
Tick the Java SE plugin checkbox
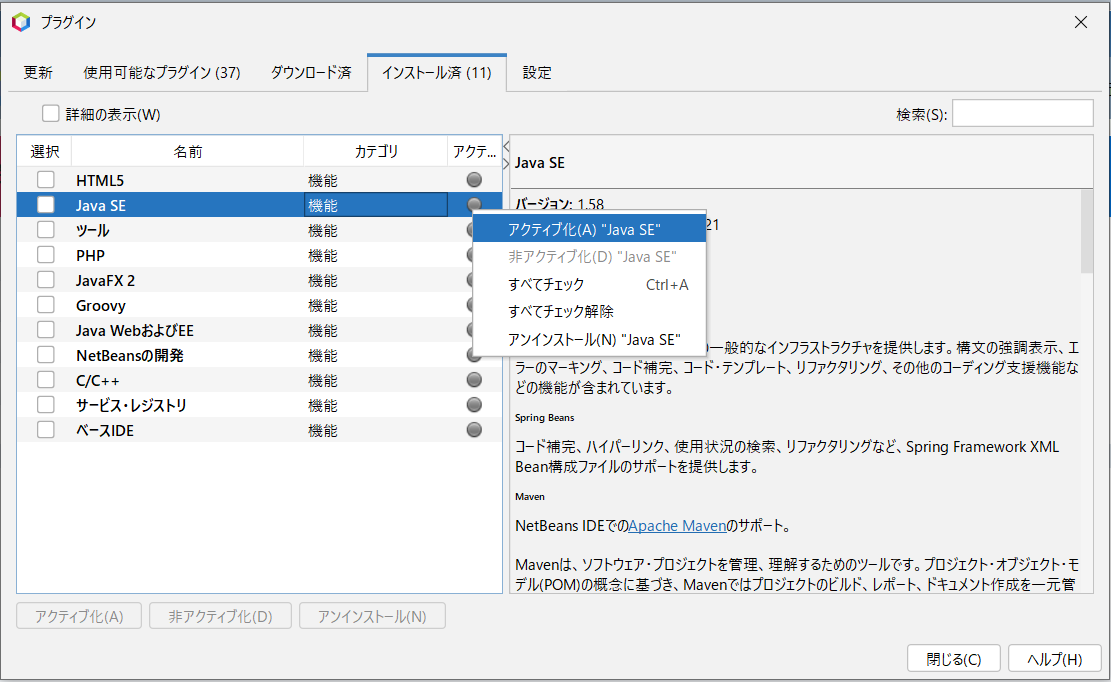pyautogui.click(x=45, y=205)
